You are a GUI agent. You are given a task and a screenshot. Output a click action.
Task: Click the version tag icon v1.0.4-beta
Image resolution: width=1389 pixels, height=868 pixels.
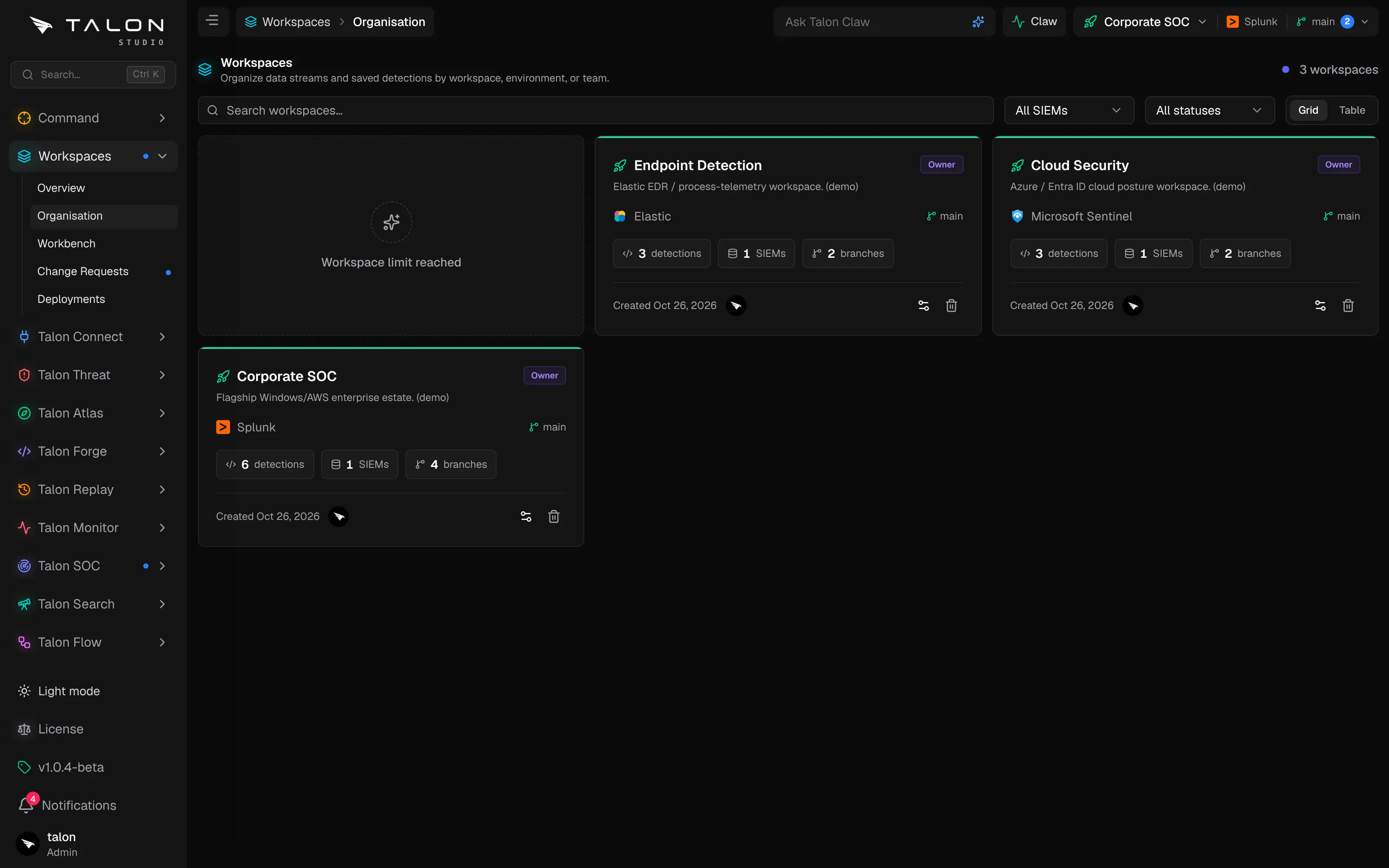coord(24,768)
